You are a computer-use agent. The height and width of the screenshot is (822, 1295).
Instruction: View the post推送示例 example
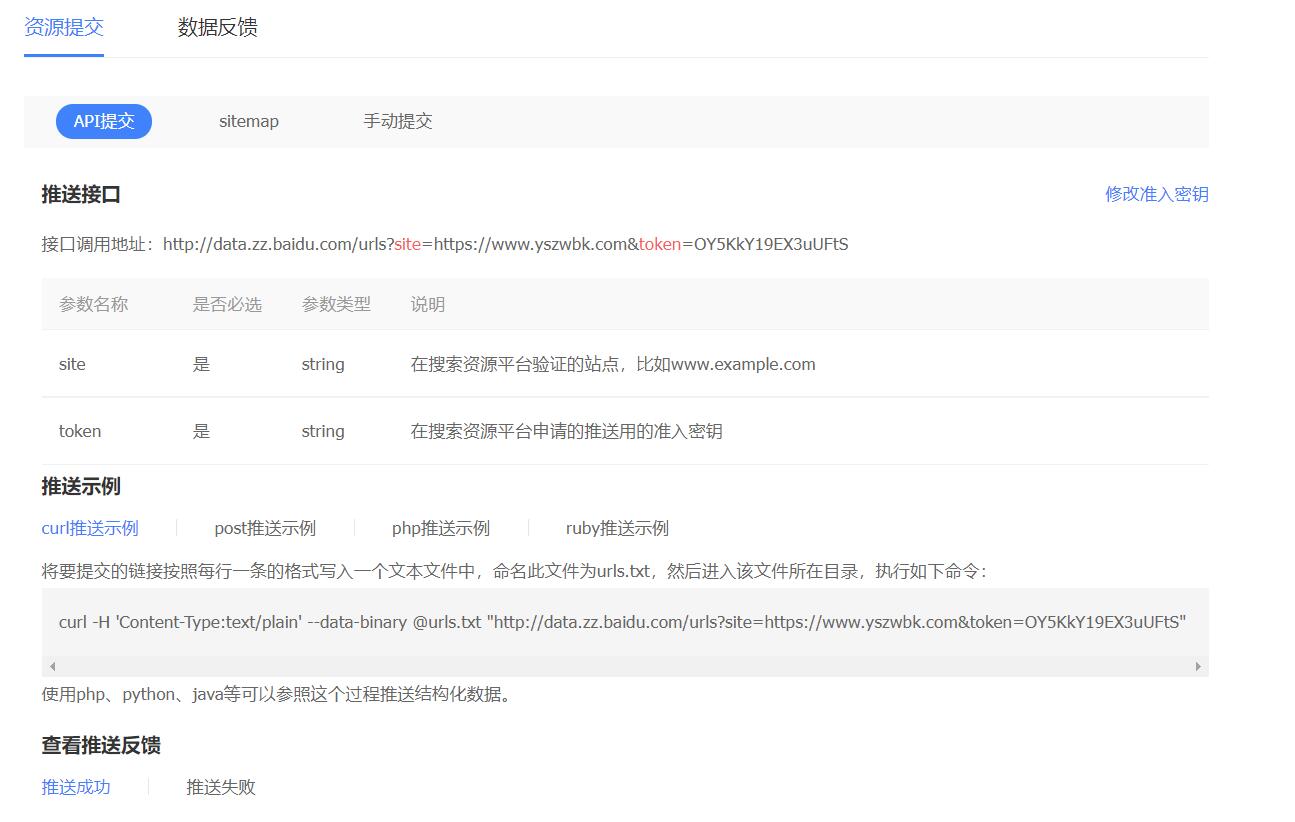pyautogui.click(x=265, y=528)
